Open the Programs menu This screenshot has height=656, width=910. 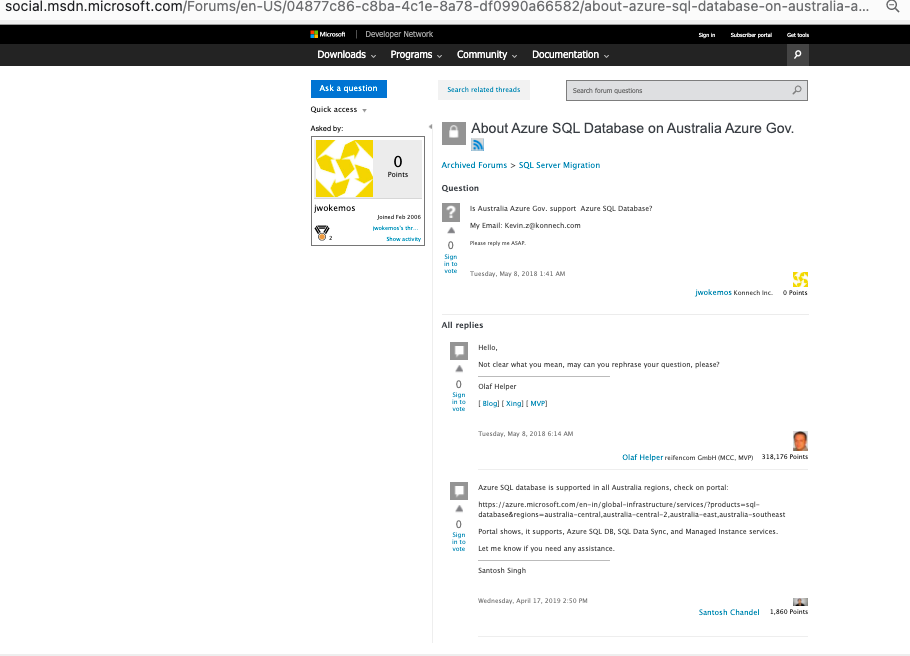click(x=416, y=55)
